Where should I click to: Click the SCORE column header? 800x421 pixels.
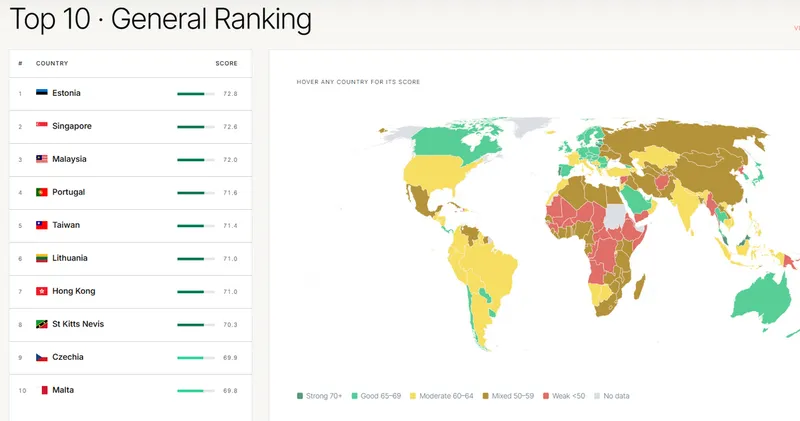point(227,63)
